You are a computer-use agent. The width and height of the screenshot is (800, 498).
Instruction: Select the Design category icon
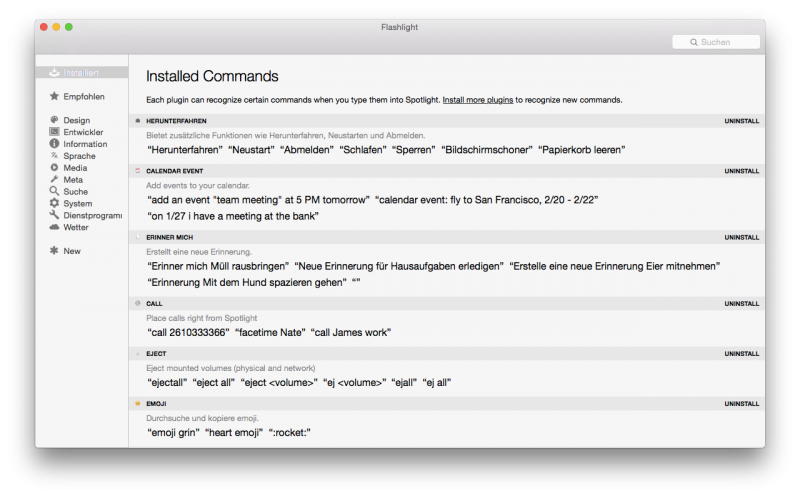pos(54,120)
